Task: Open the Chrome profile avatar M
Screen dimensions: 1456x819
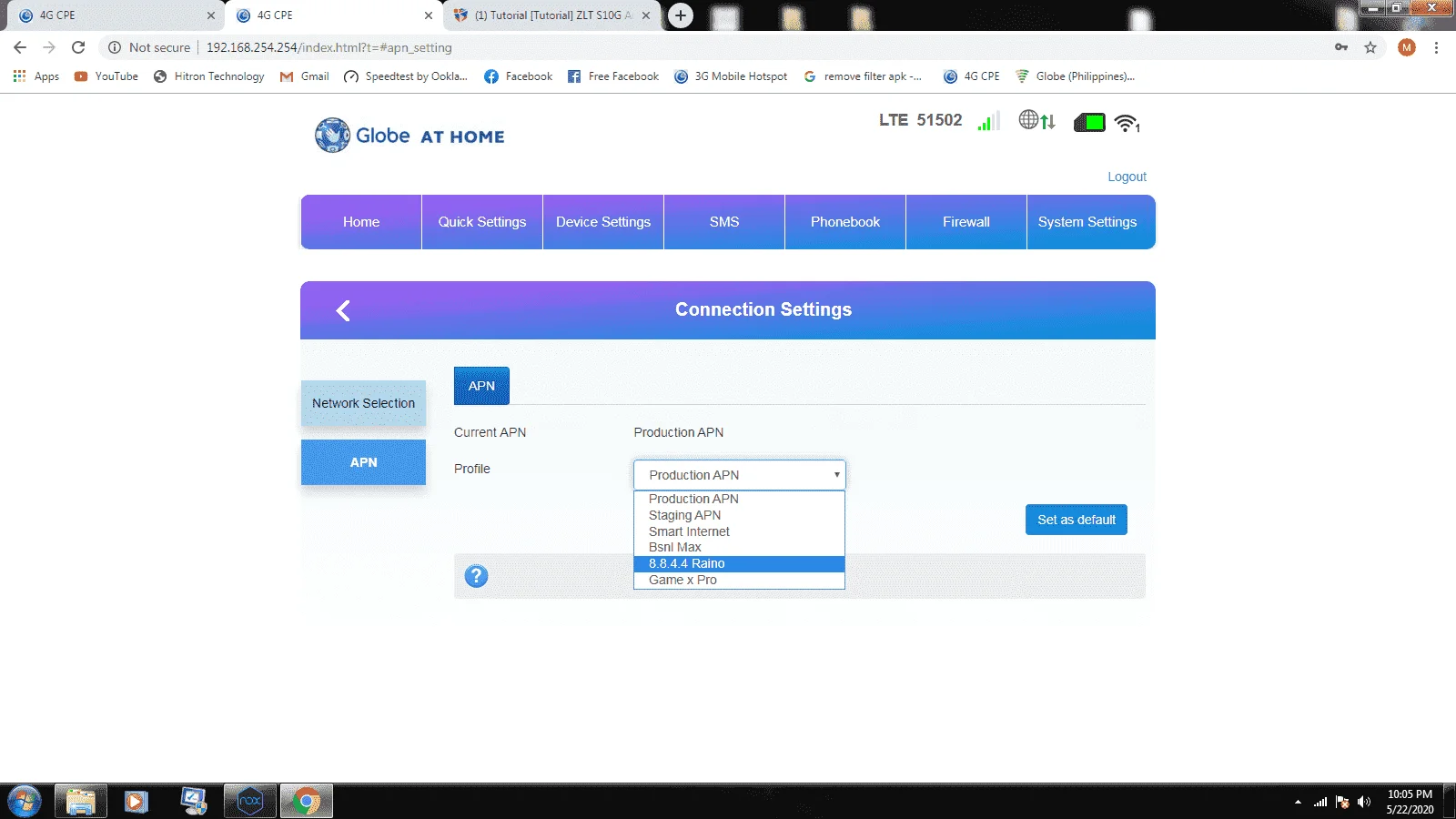Action: pos(1407,47)
